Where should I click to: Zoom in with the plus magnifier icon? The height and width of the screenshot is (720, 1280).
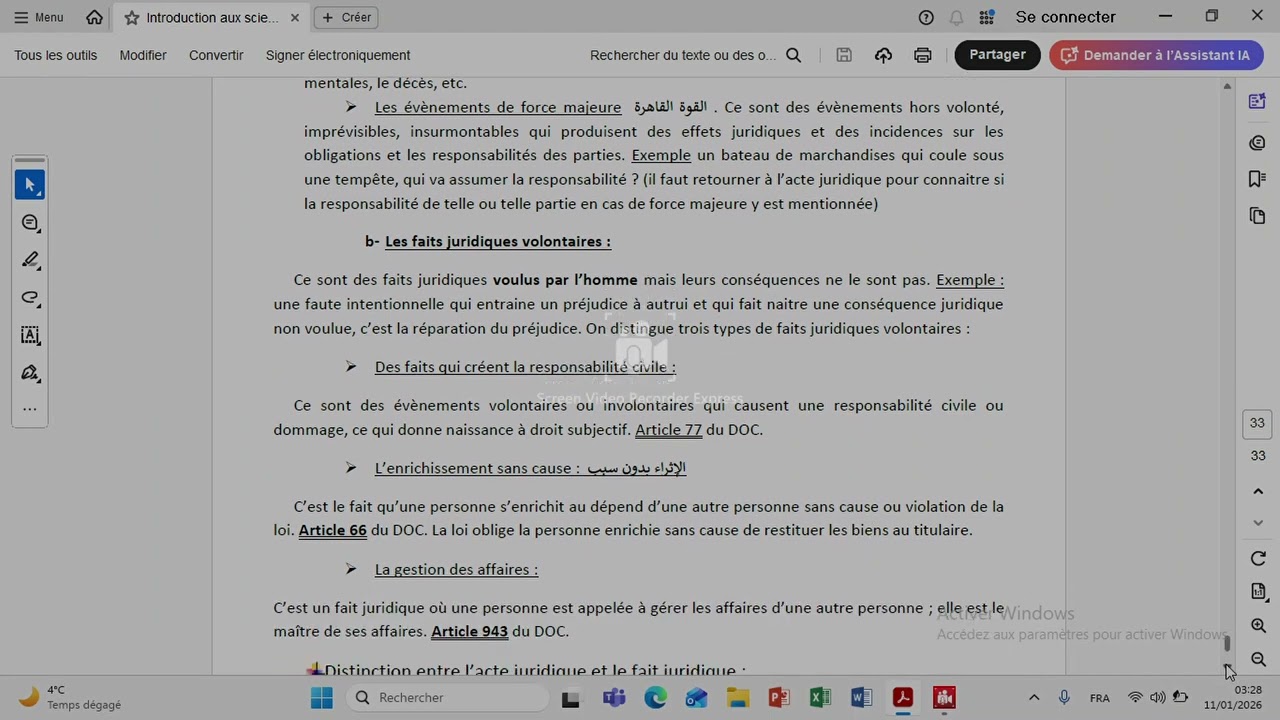1258,626
